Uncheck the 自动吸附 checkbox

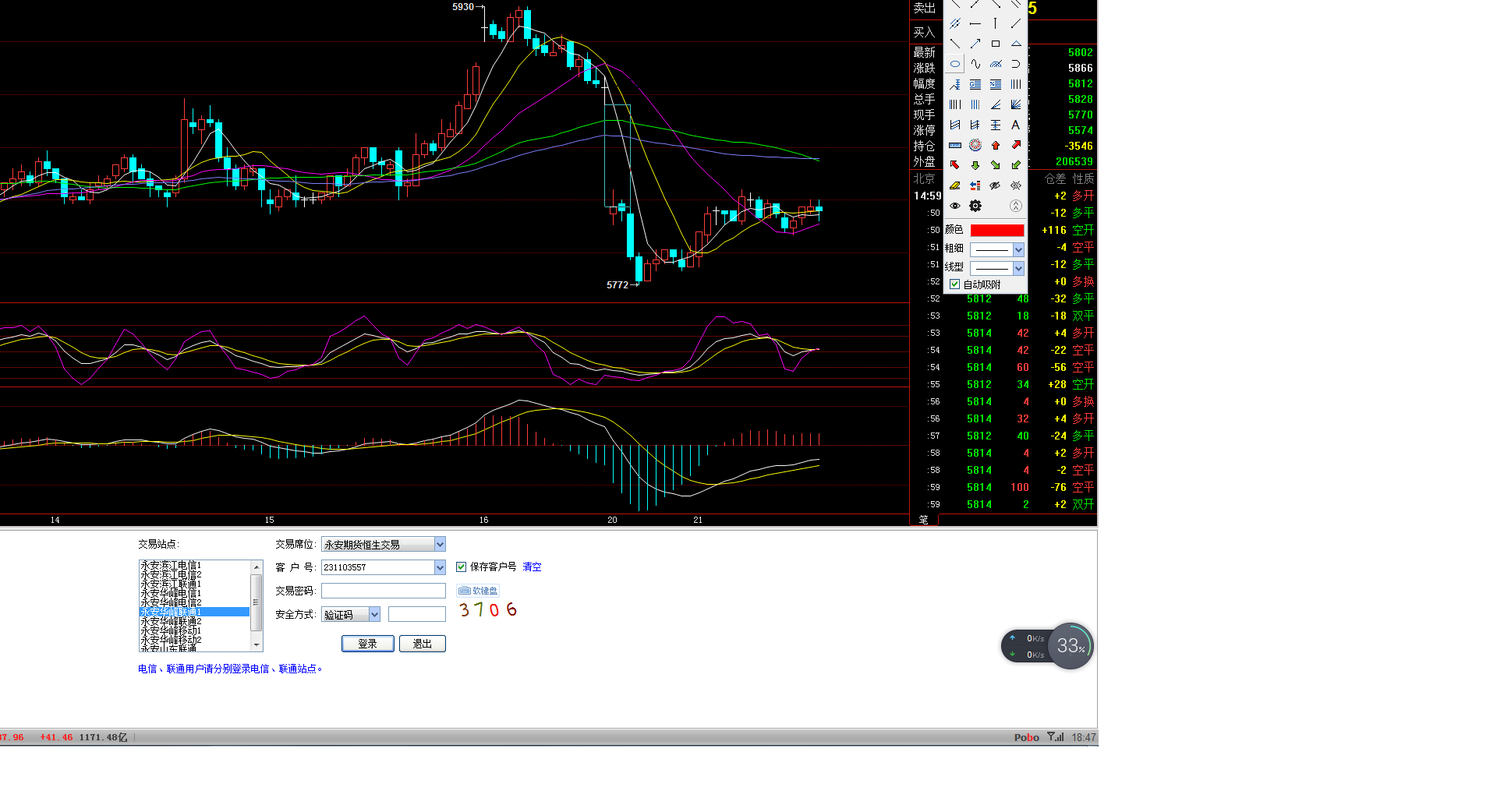[955, 284]
